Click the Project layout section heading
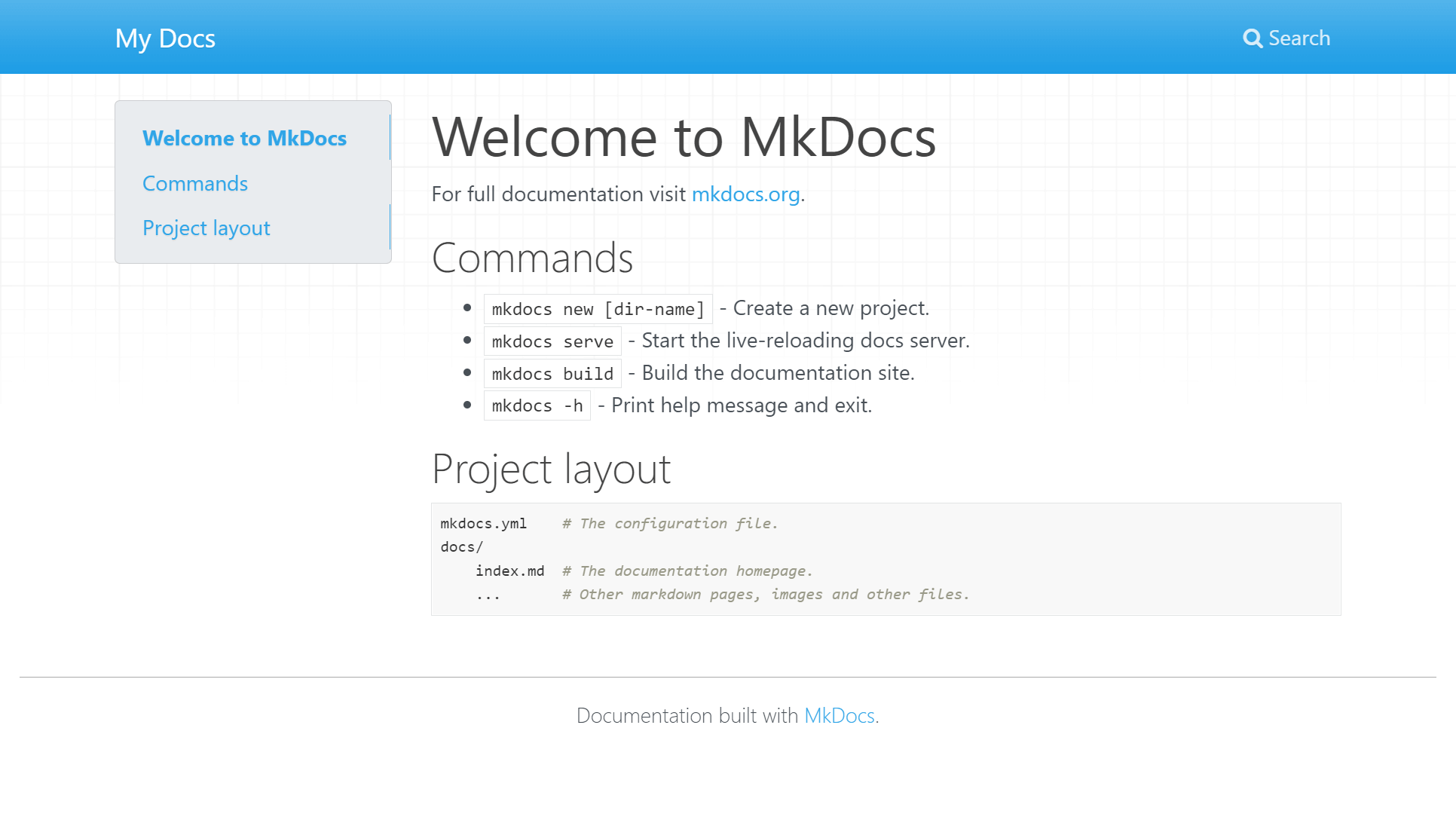 click(x=551, y=469)
